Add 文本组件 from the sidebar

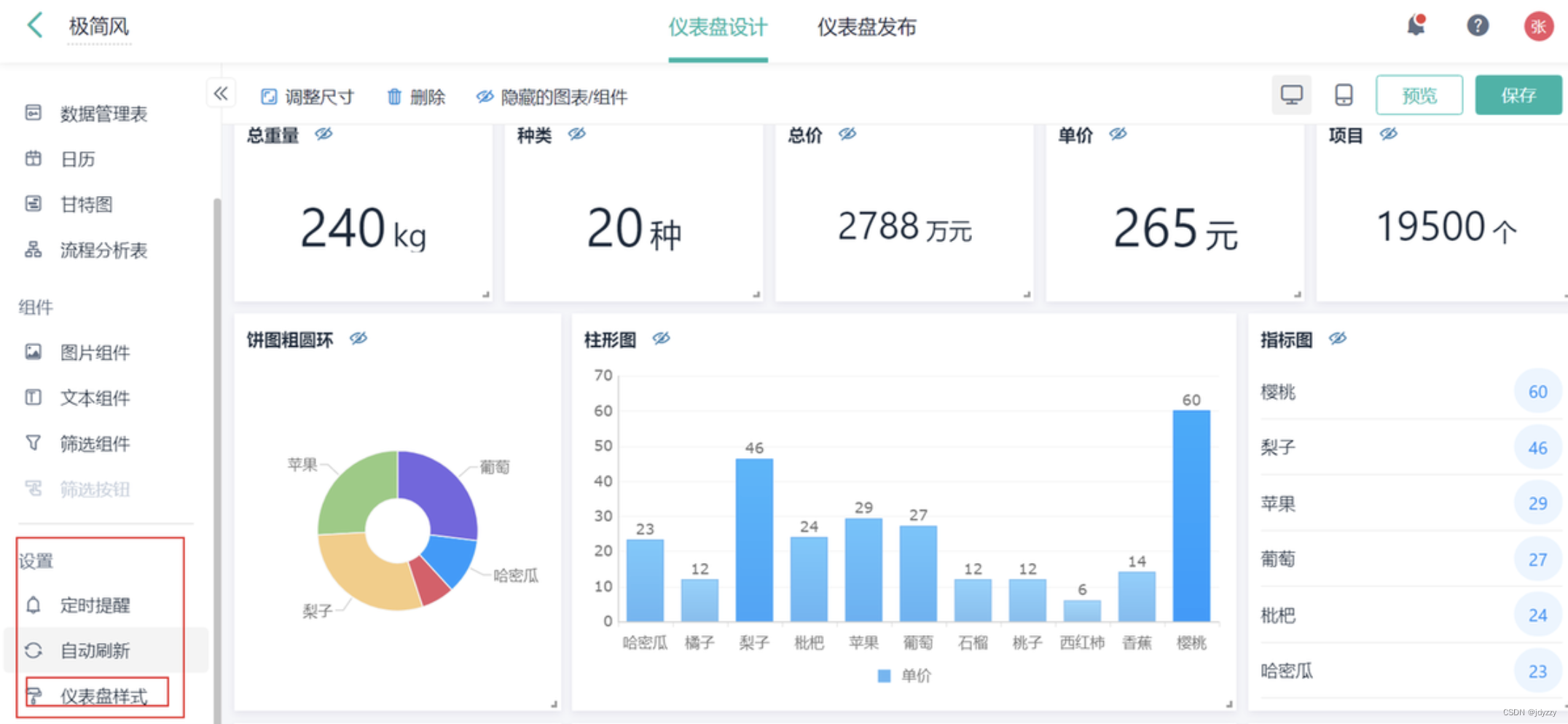pyautogui.click(x=95, y=398)
